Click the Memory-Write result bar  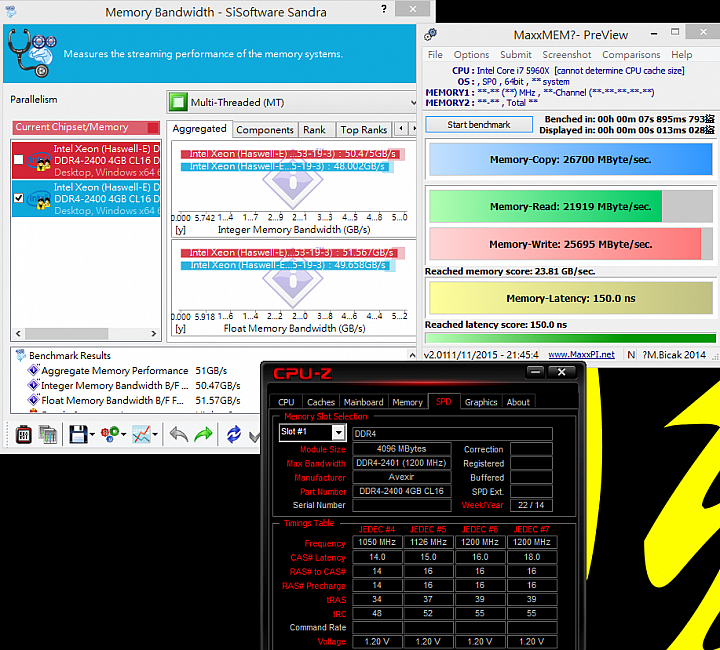(x=570, y=244)
